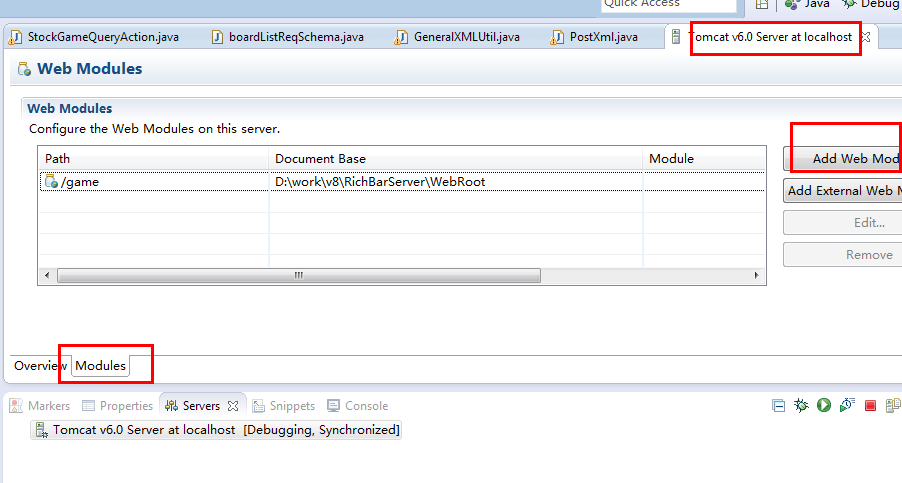Image resolution: width=902 pixels, height=483 pixels.
Task: Start the server in debug mode
Action: (x=801, y=405)
